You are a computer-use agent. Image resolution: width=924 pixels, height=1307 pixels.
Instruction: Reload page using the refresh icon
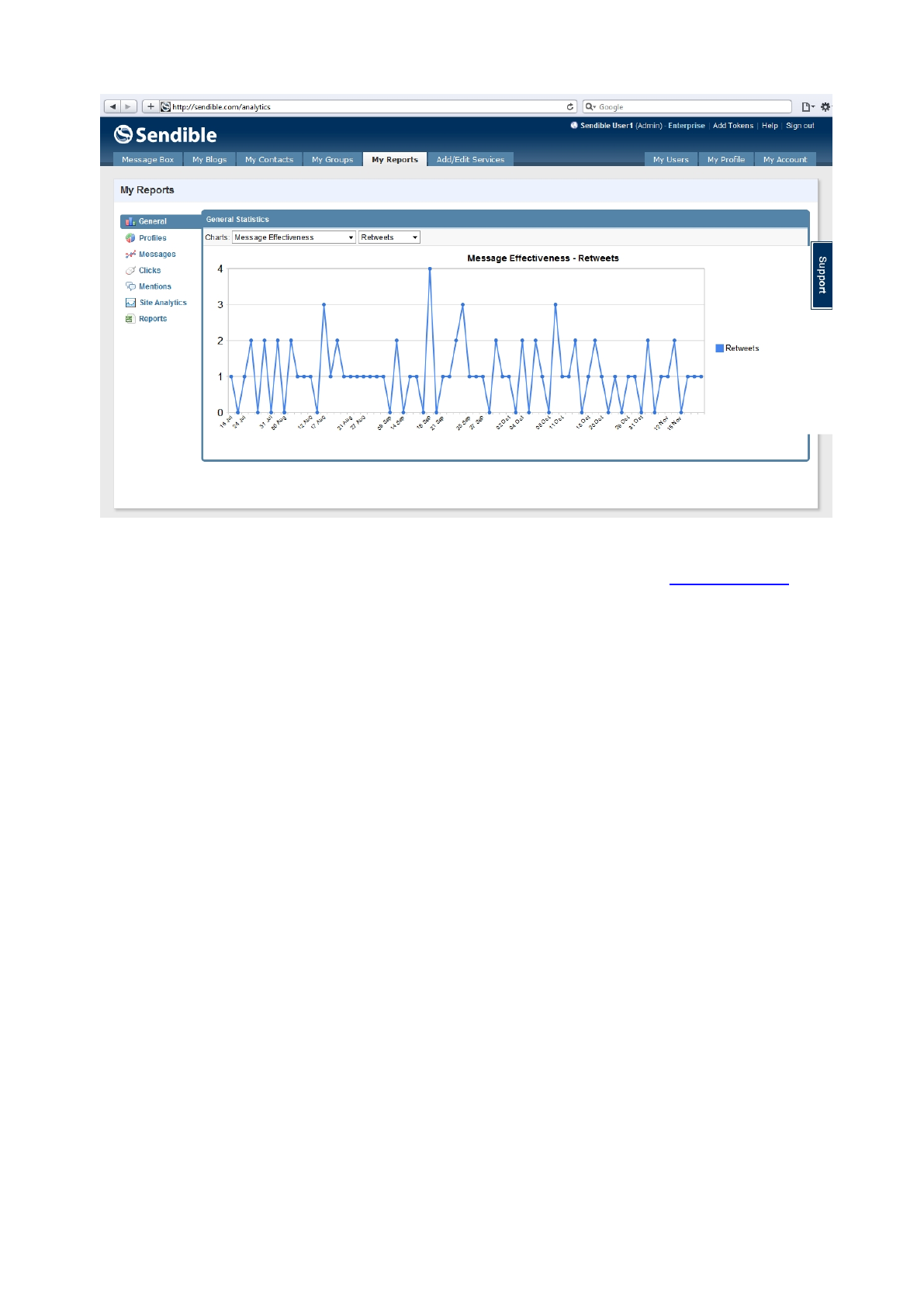(x=570, y=107)
